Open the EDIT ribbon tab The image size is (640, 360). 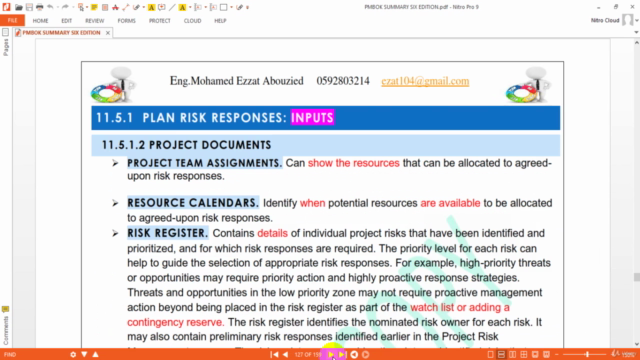click(67, 21)
